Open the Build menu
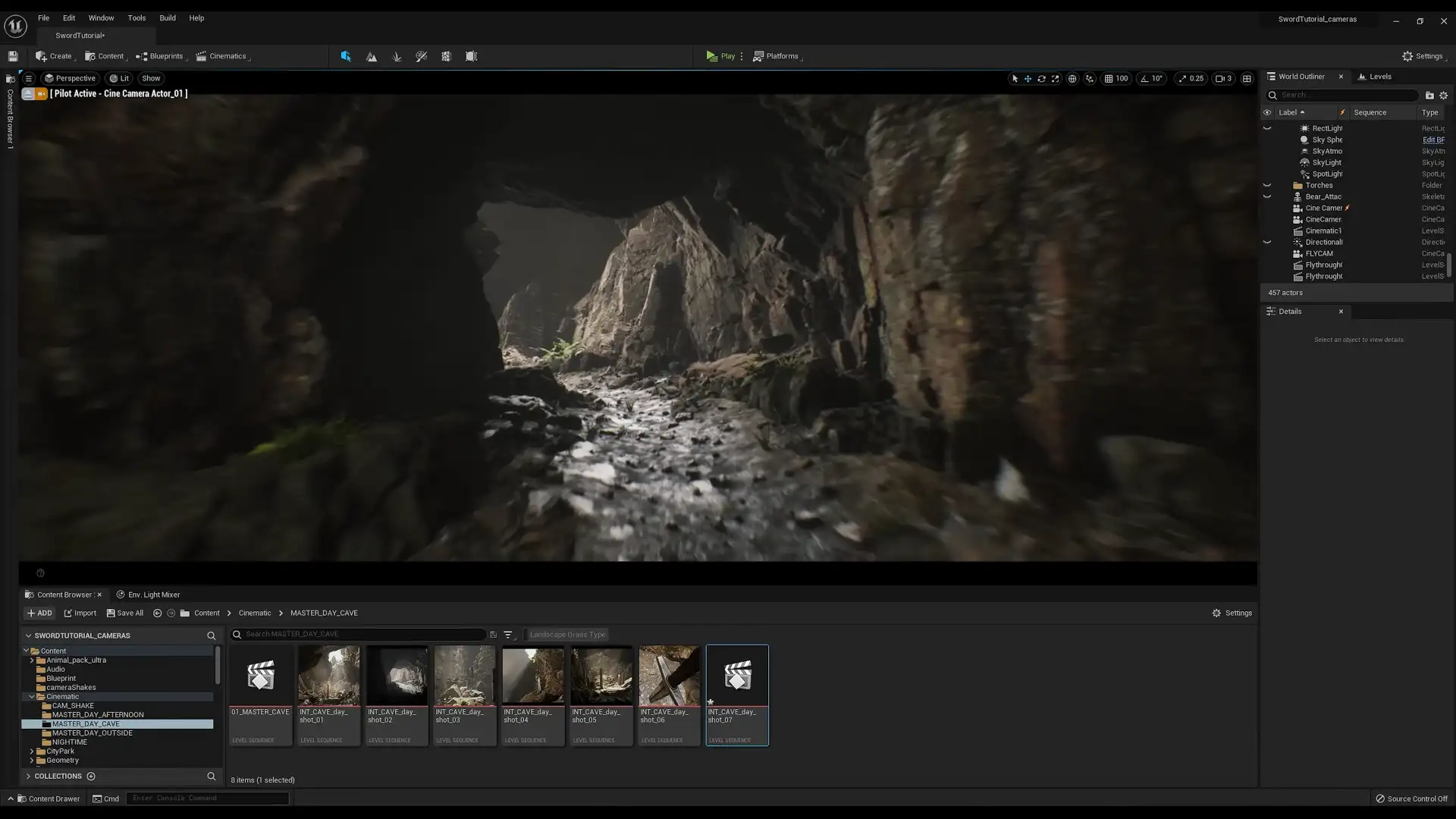This screenshot has height=819, width=1456. coord(167,17)
